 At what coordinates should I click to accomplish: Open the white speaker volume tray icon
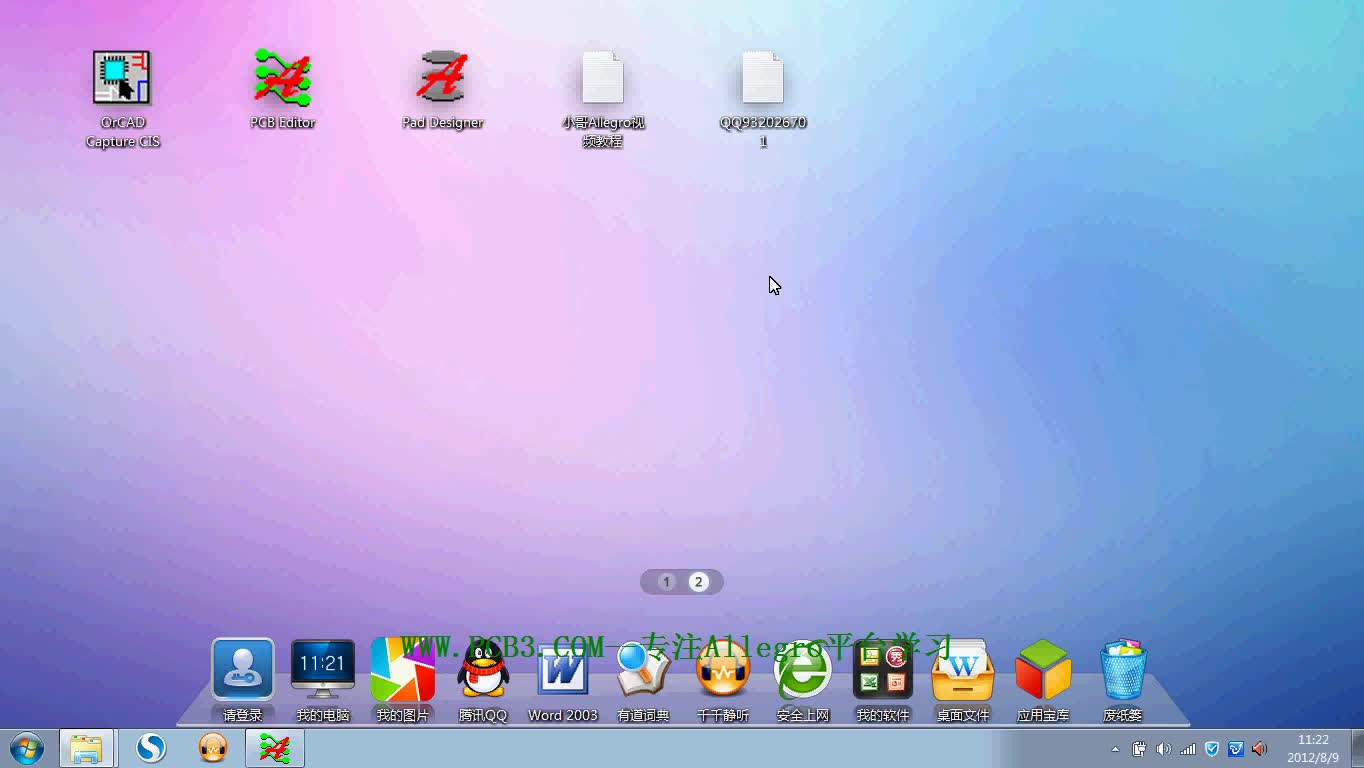1163,749
